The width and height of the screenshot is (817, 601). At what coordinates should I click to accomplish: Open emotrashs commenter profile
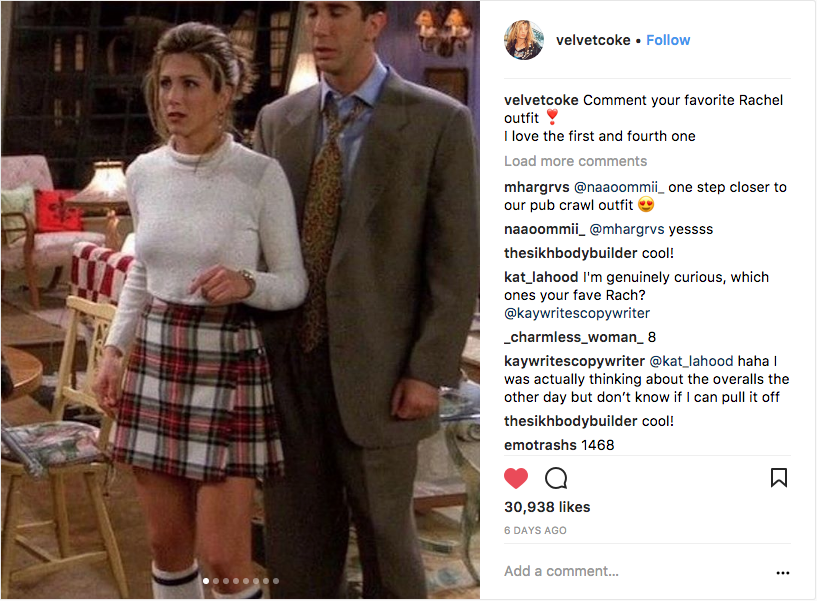[540, 445]
